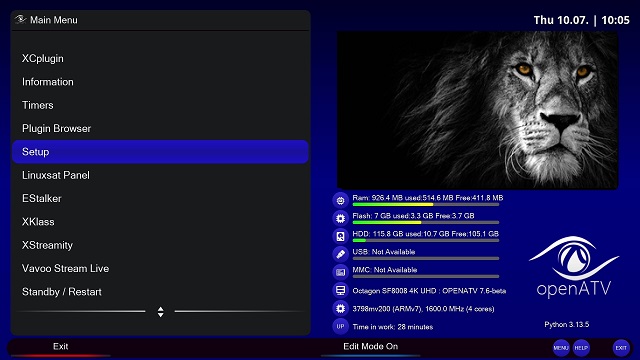Click the Ram usage progress bar
Screen dimensions: 640x360
(x=426, y=204)
